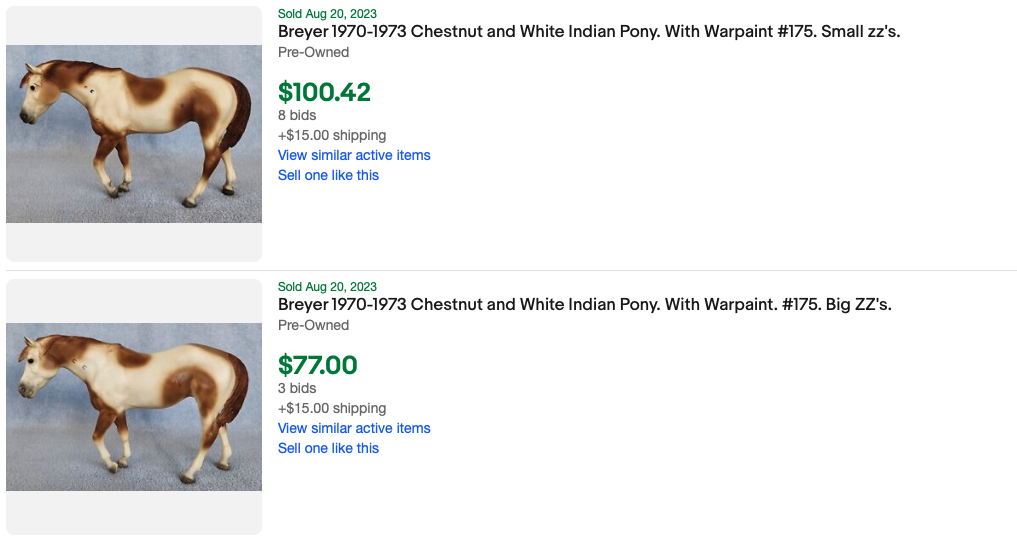
Task: Click the $100.42 sold price
Action: pyautogui.click(x=324, y=92)
